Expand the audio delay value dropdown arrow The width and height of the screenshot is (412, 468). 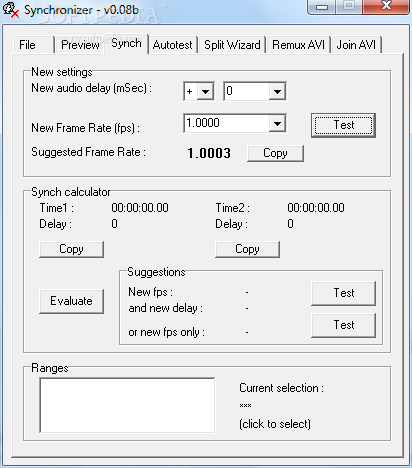(277, 91)
